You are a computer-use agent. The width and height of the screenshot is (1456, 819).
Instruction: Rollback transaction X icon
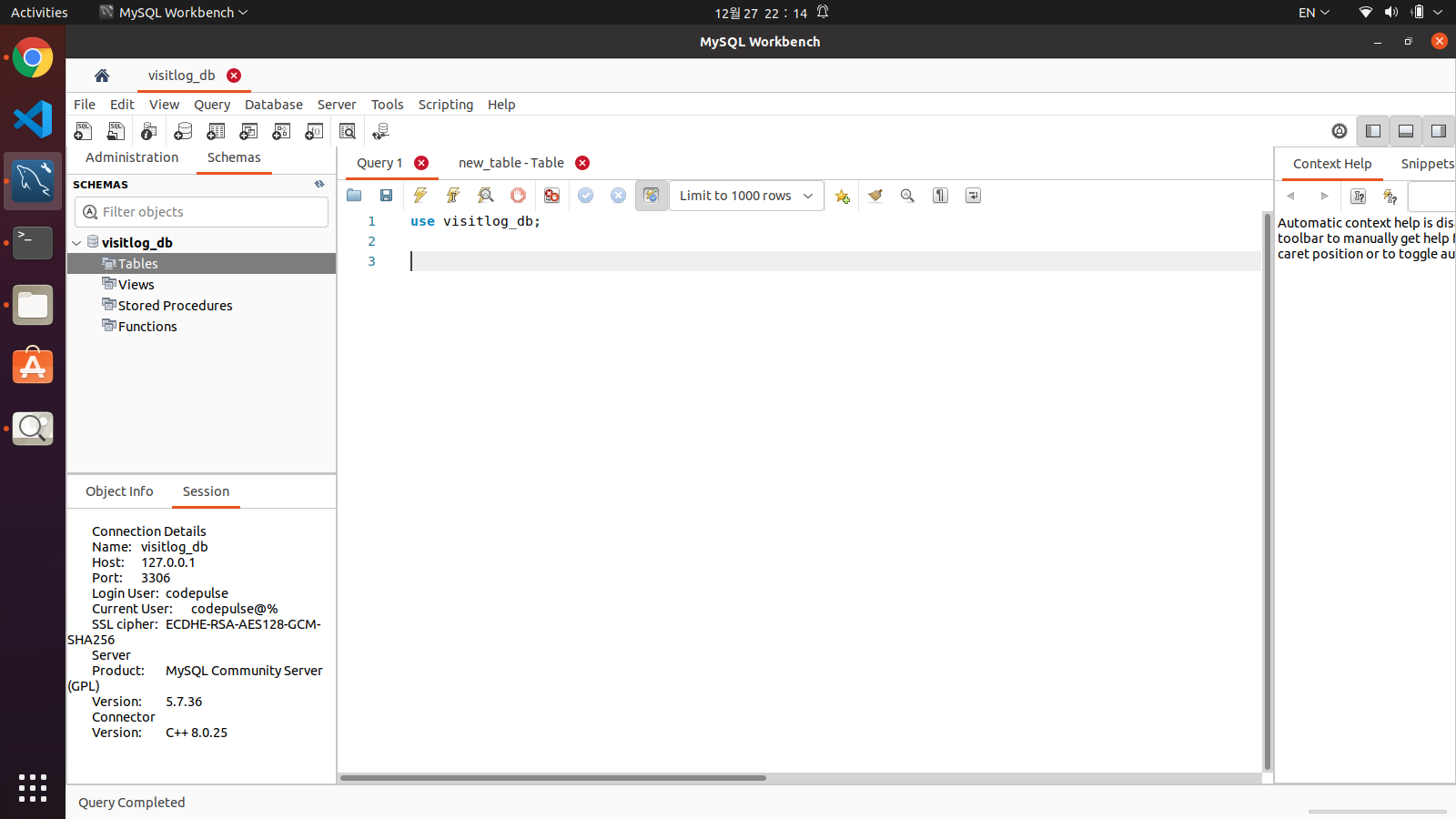(619, 196)
